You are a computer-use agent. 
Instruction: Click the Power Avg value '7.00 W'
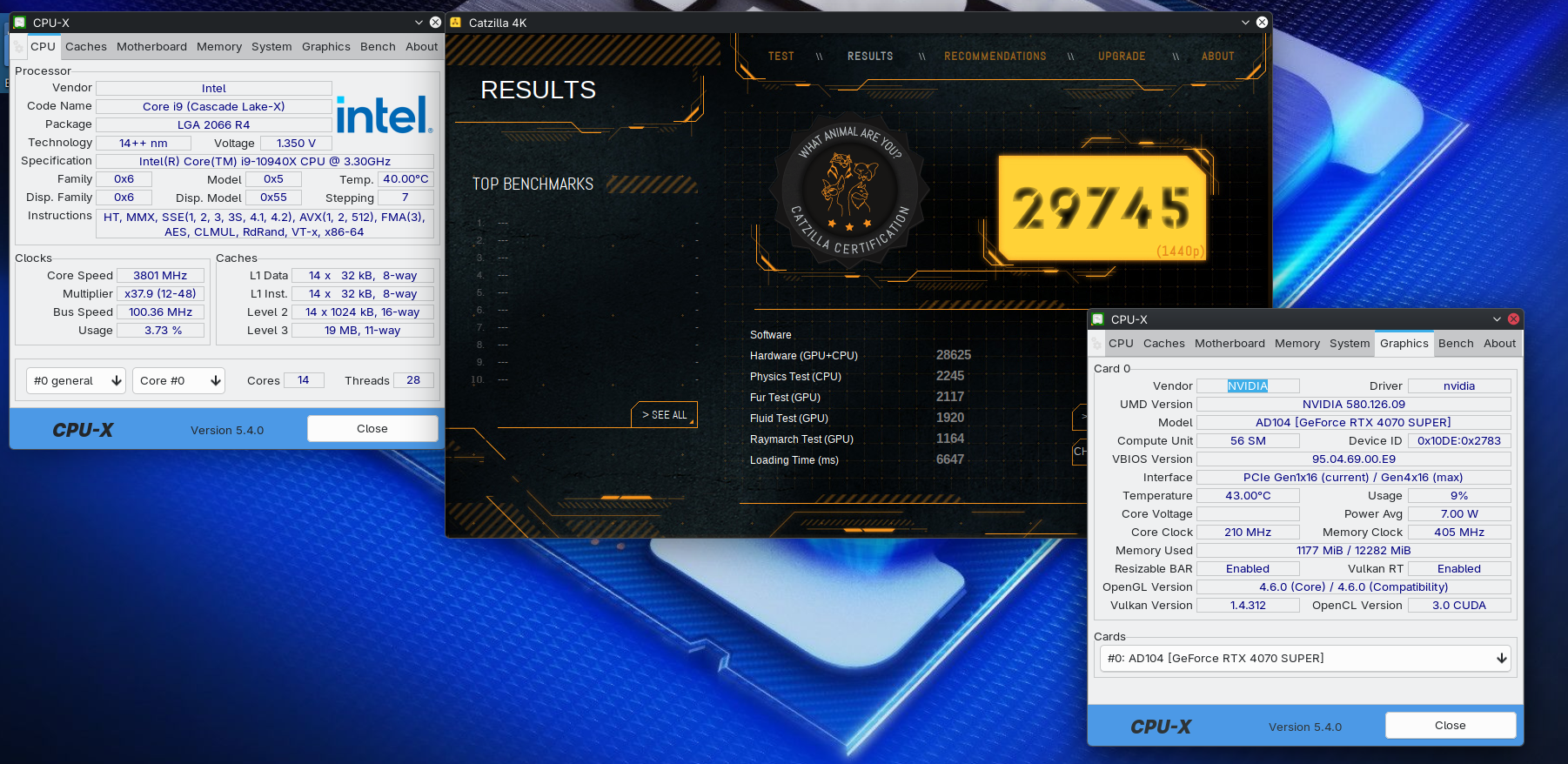pyautogui.click(x=1459, y=514)
